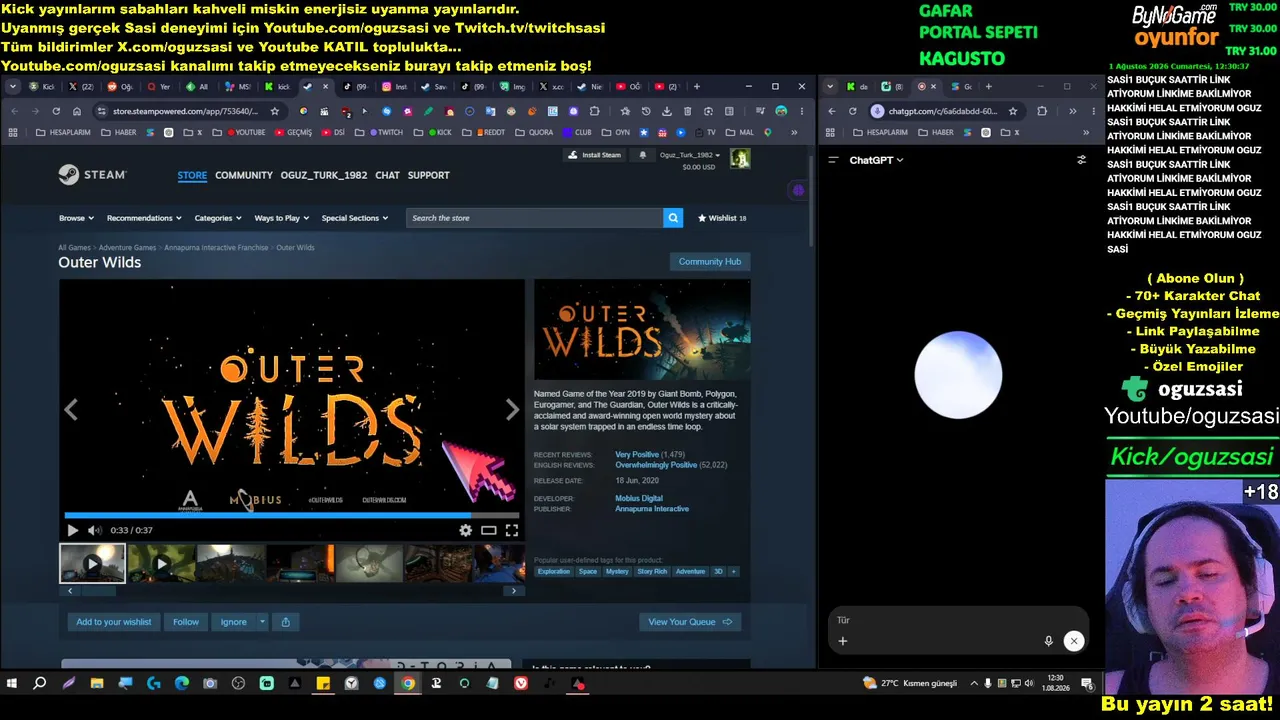The width and height of the screenshot is (1280, 720).
Task: Bookmark the Steam page with star icon
Action: click(x=275, y=111)
